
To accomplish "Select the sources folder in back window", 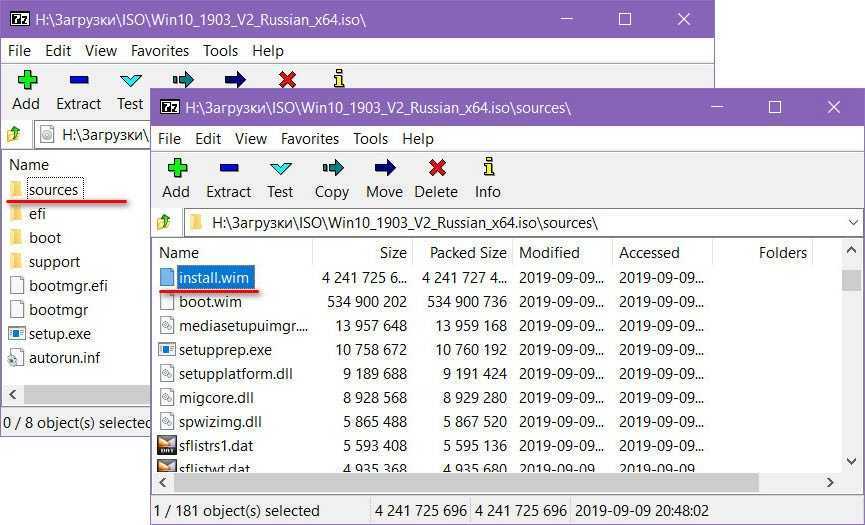I will coord(53,190).
